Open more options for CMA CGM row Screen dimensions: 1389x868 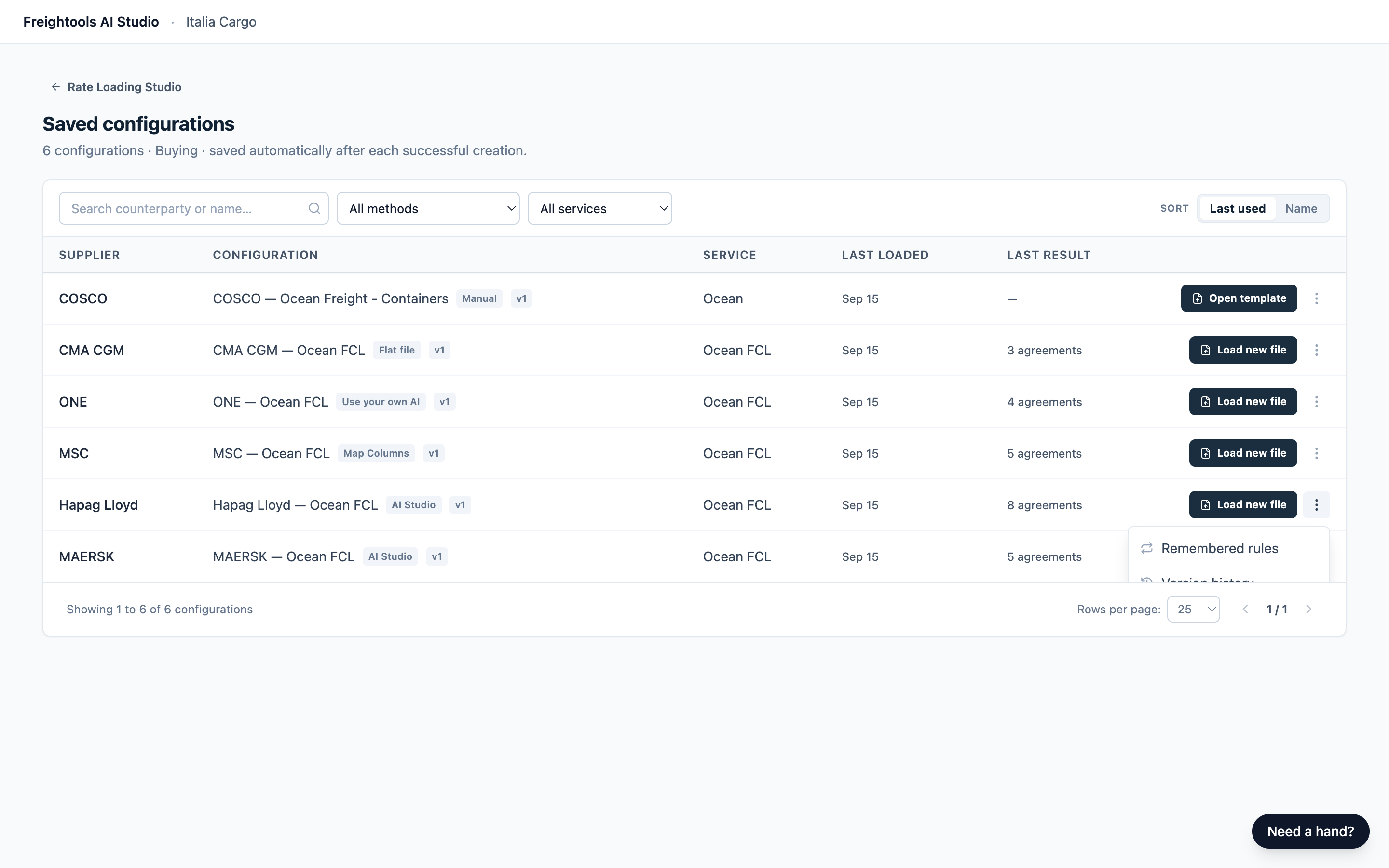1316,350
